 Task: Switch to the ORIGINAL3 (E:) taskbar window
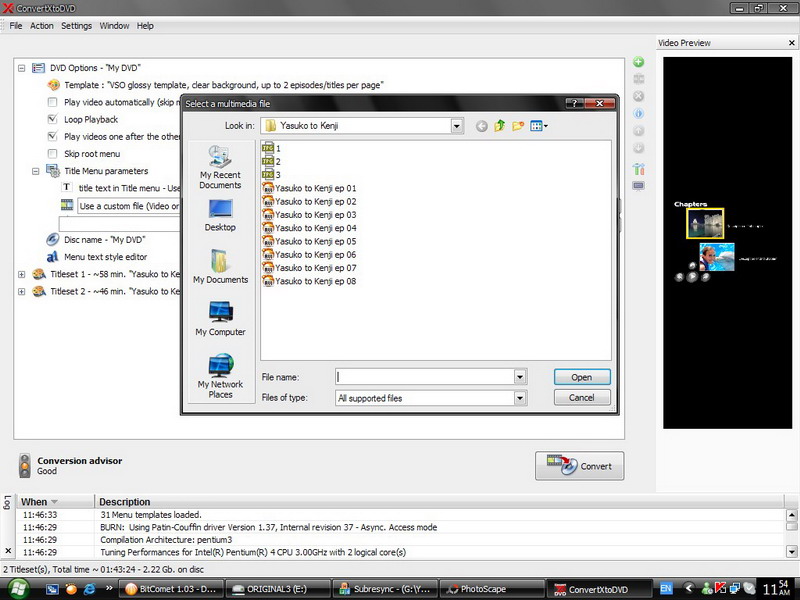[x=278, y=589]
